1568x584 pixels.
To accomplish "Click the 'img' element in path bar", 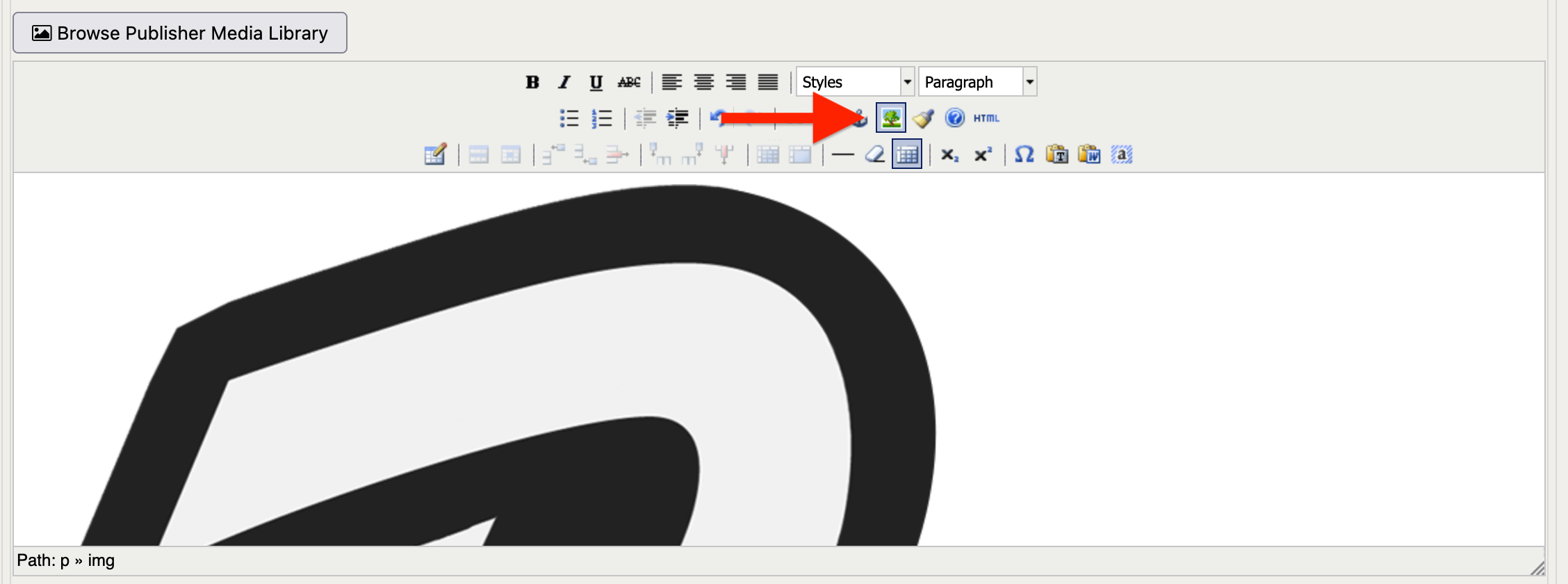I will [x=101, y=560].
